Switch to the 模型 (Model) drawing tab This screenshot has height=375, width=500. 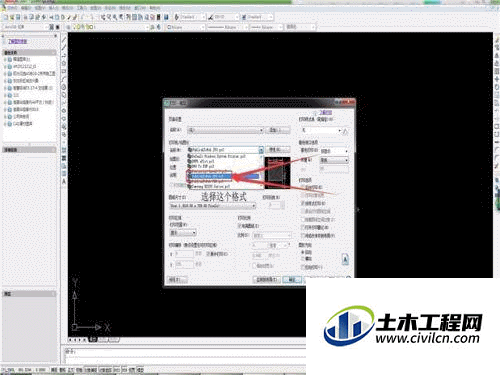[93, 340]
